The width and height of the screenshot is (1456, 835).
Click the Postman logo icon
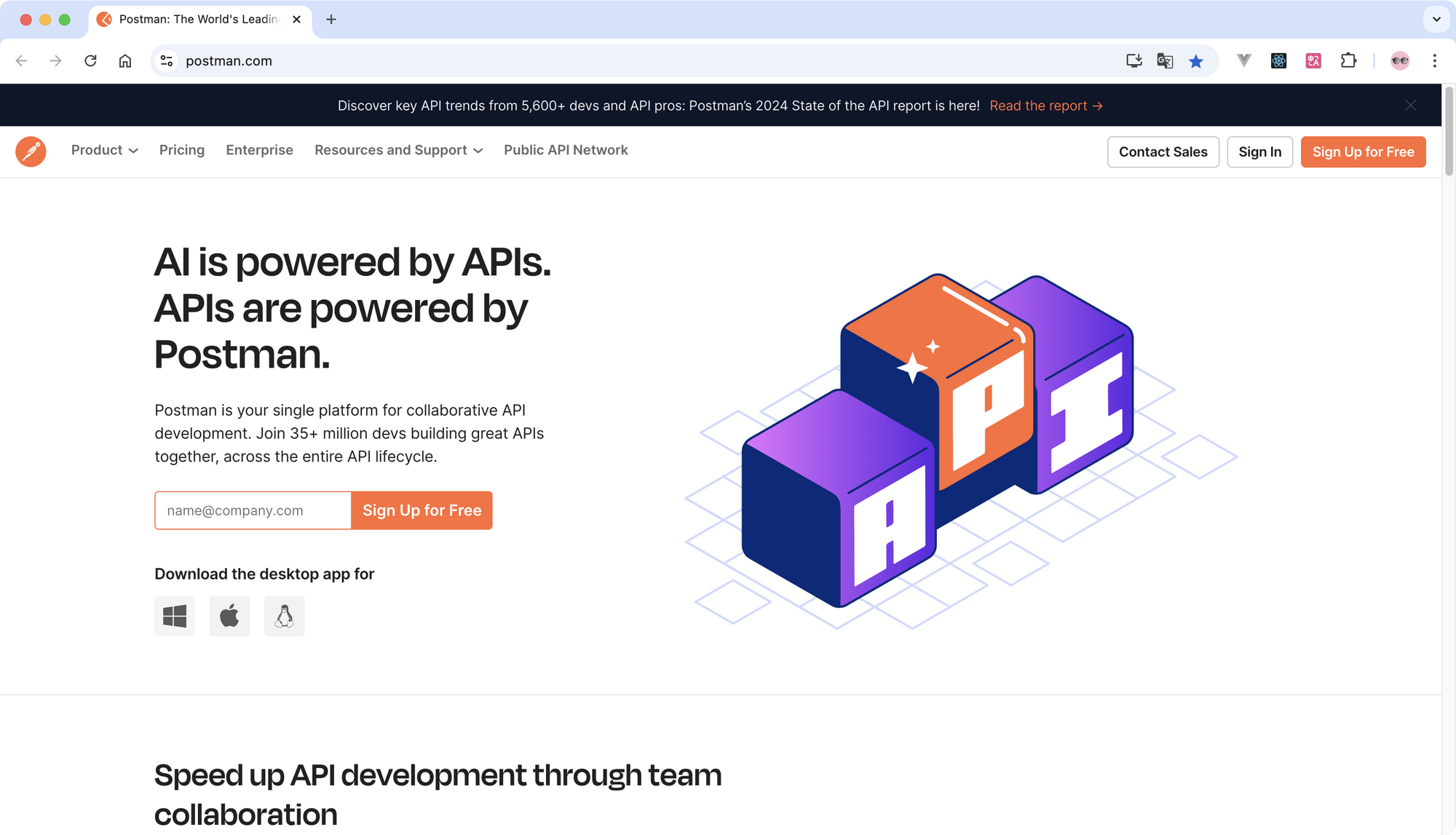(x=30, y=151)
